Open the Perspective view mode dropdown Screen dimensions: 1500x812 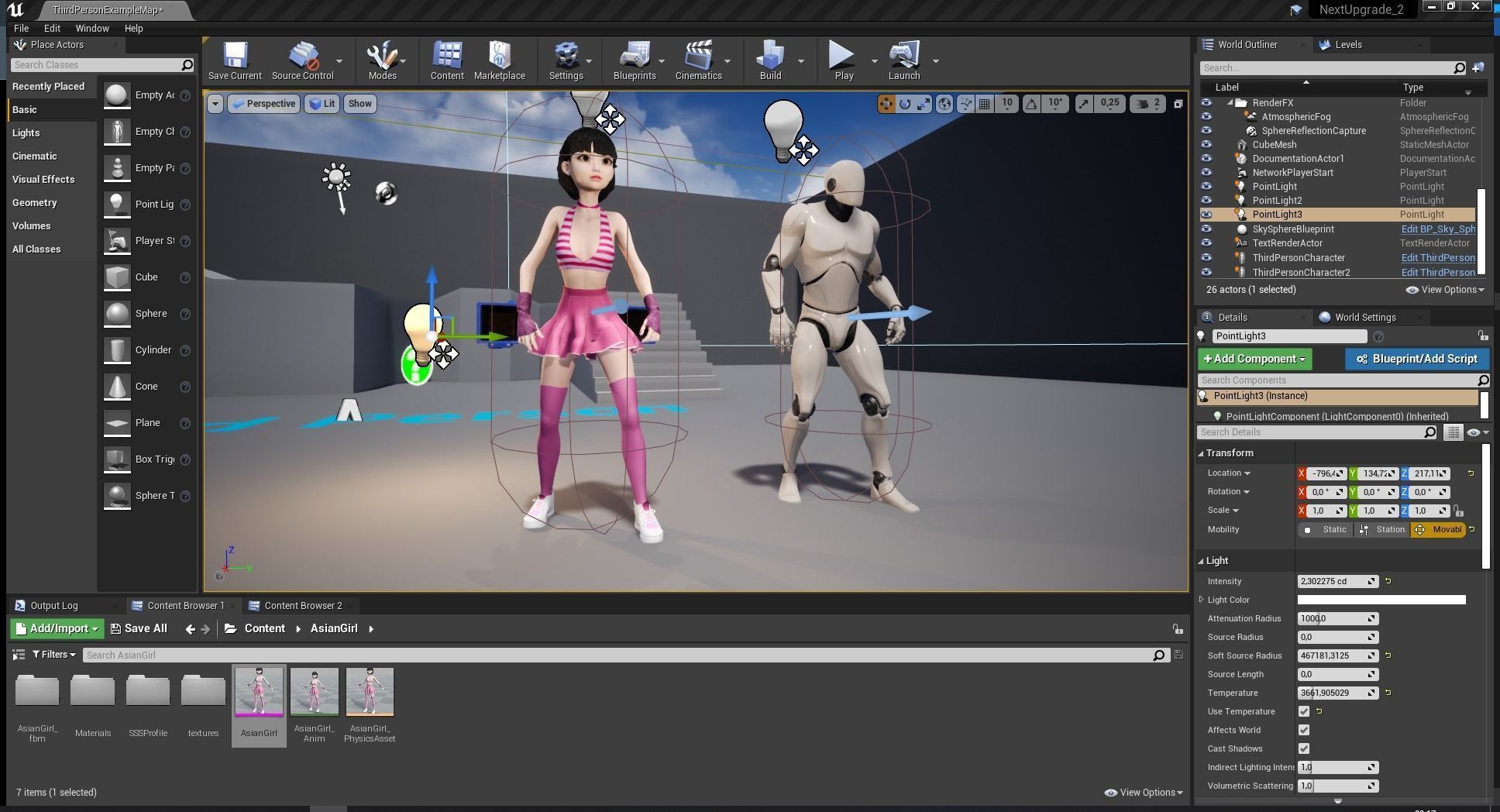click(x=263, y=104)
